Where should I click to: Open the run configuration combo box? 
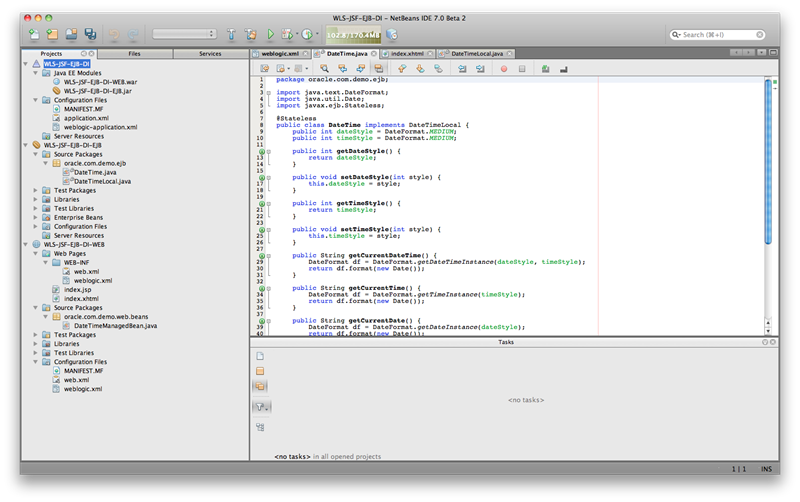point(184,34)
